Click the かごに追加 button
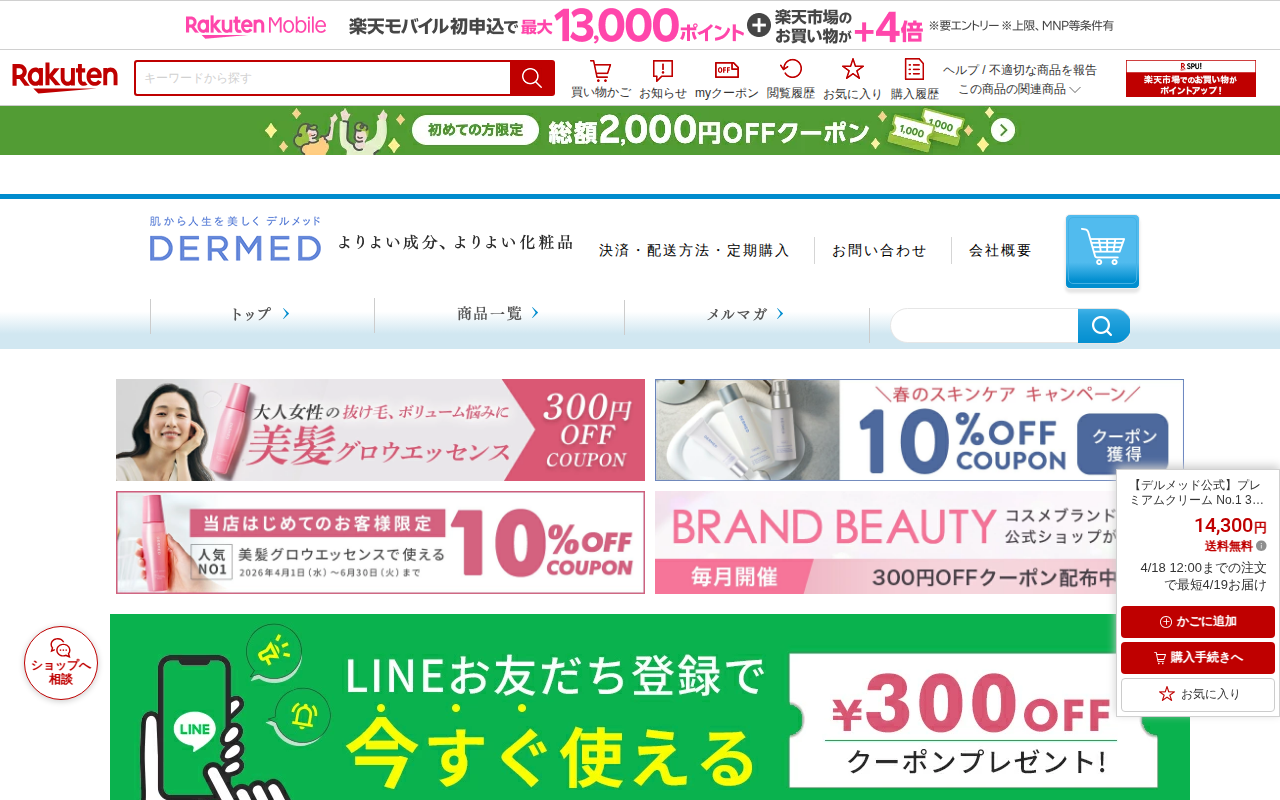The image size is (1280, 800). [1197, 622]
